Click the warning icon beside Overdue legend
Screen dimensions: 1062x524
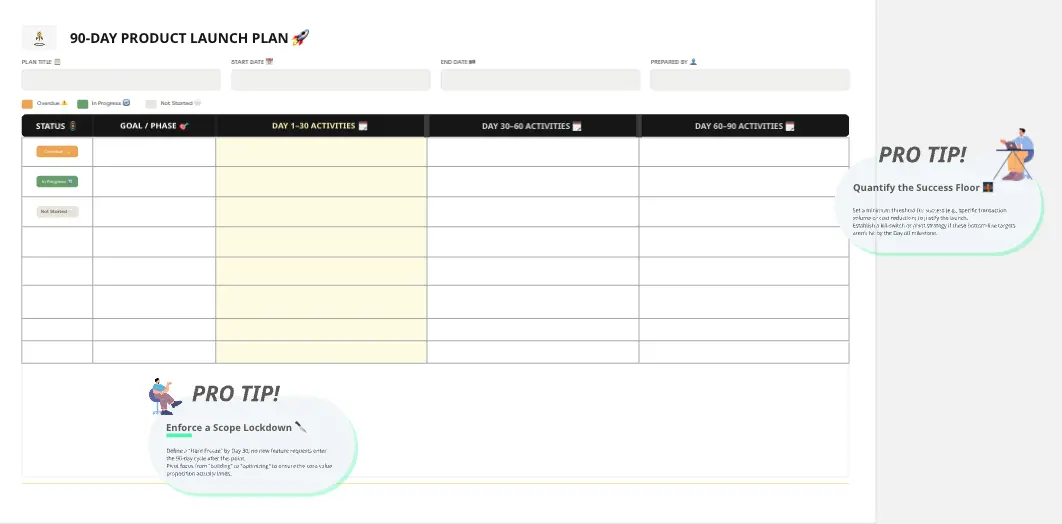[64, 103]
